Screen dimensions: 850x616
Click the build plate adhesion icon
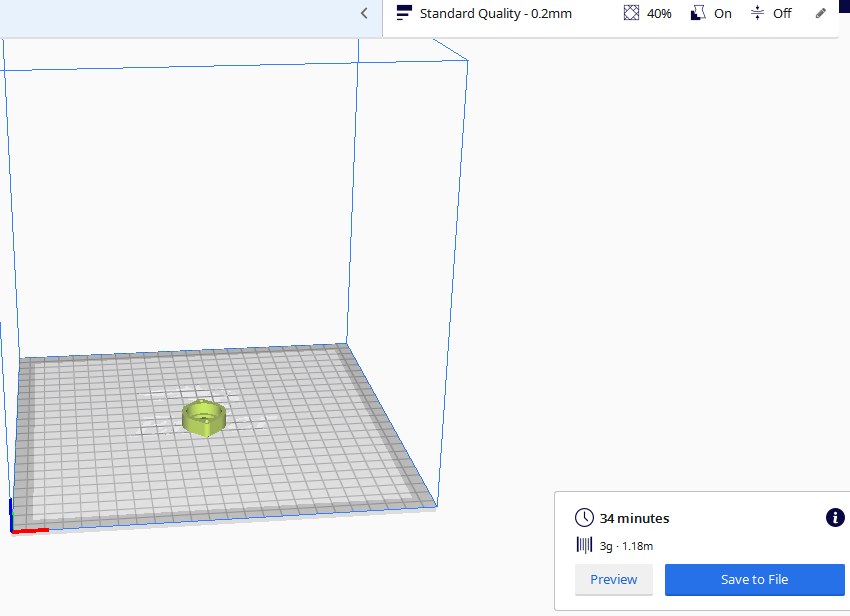(757, 13)
